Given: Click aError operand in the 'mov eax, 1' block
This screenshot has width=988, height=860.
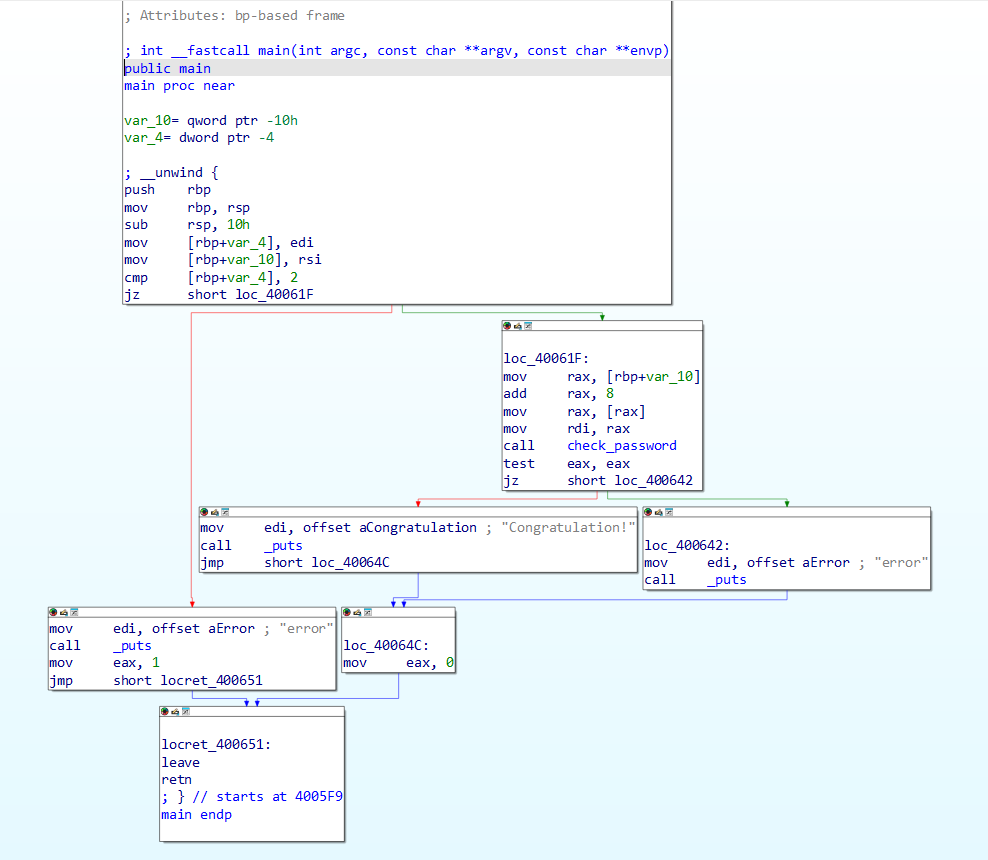Looking at the screenshot, I should [231, 629].
